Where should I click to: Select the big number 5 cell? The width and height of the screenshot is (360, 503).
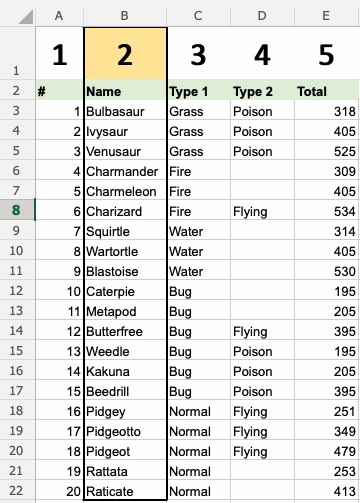(327, 53)
